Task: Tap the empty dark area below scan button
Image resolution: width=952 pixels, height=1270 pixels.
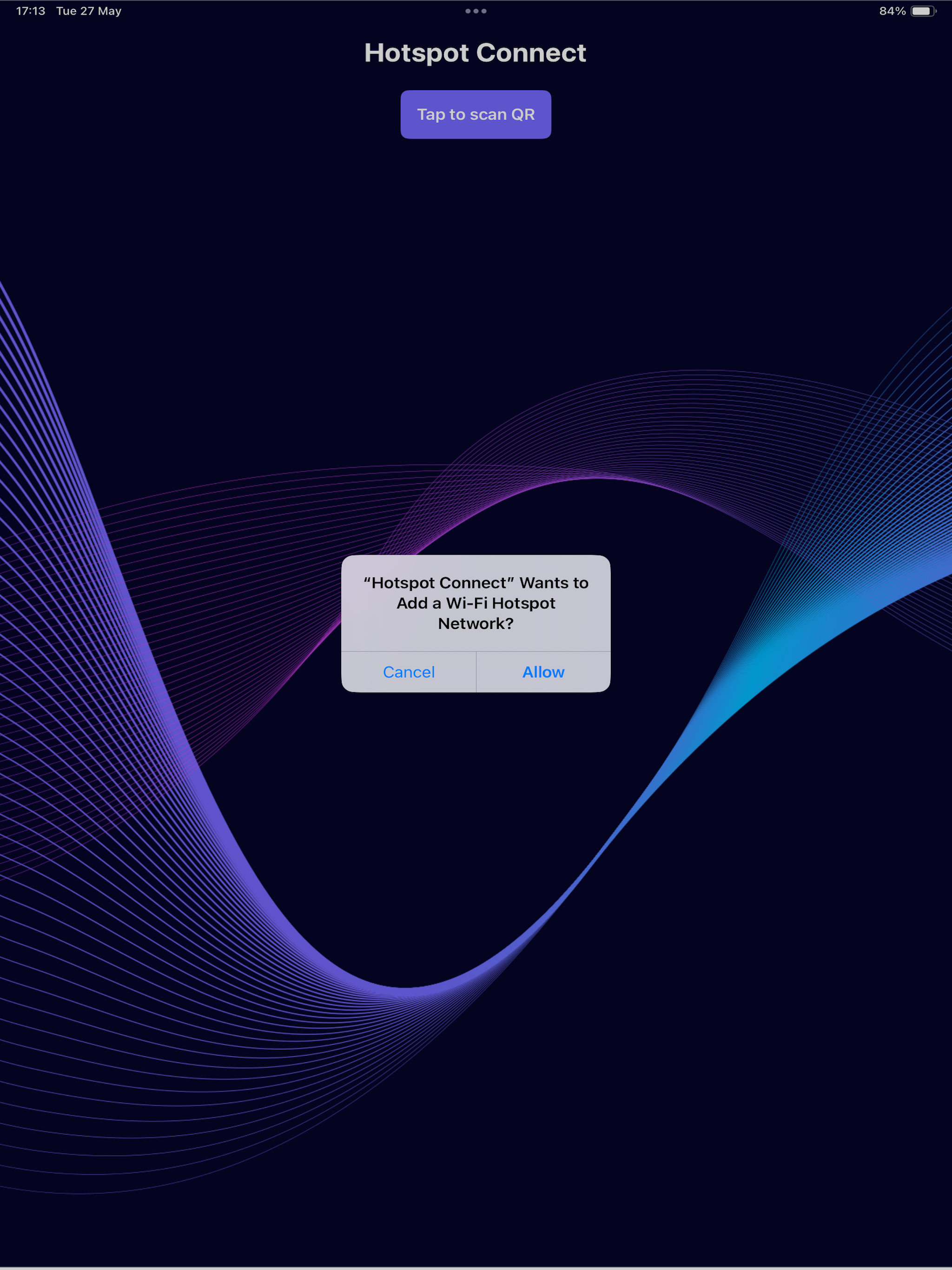Action: [x=476, y=230]
